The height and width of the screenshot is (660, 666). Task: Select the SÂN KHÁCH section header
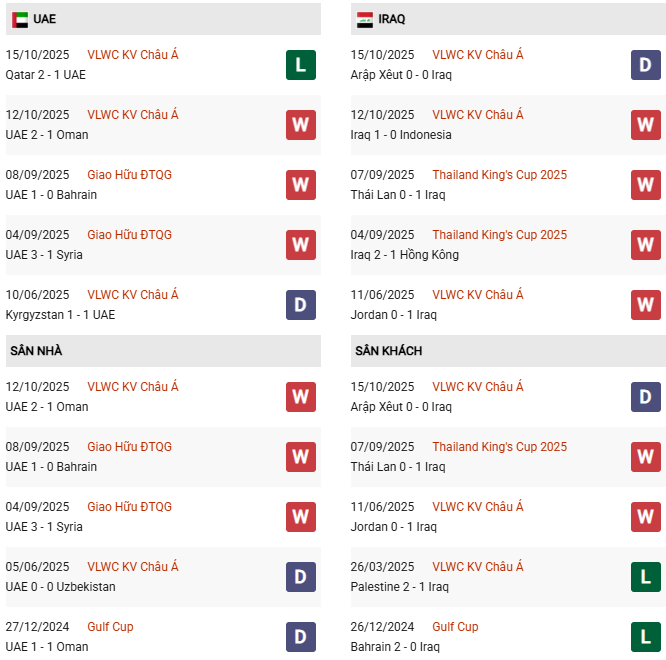[387, 351]
